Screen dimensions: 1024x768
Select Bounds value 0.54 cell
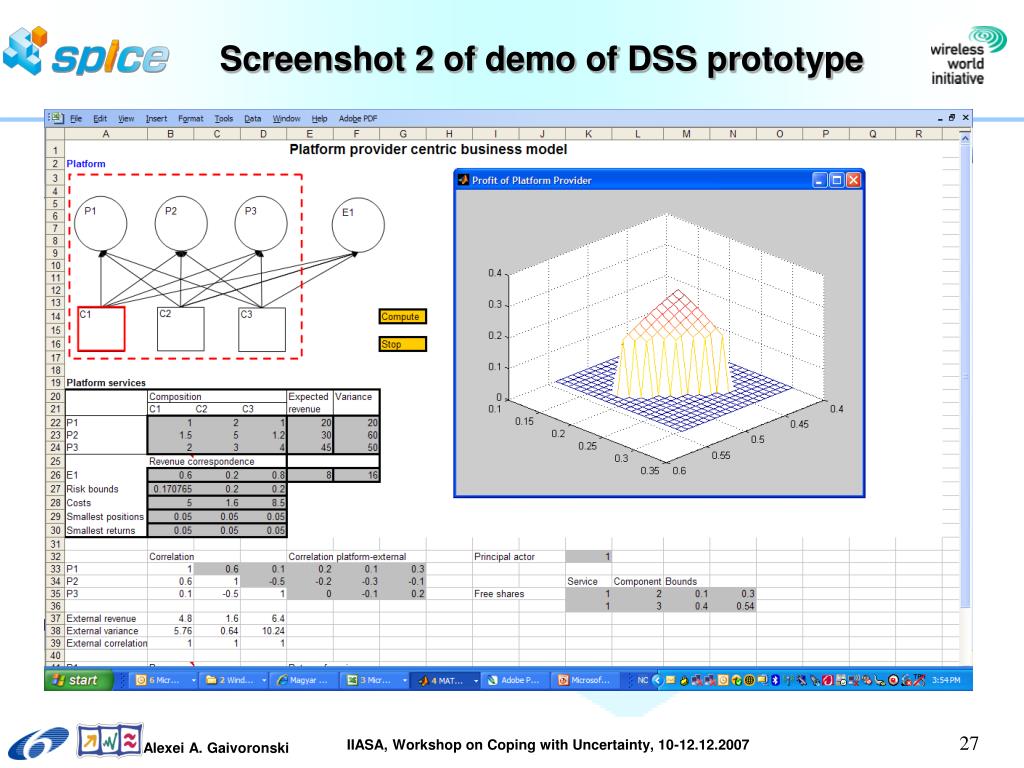733,606
